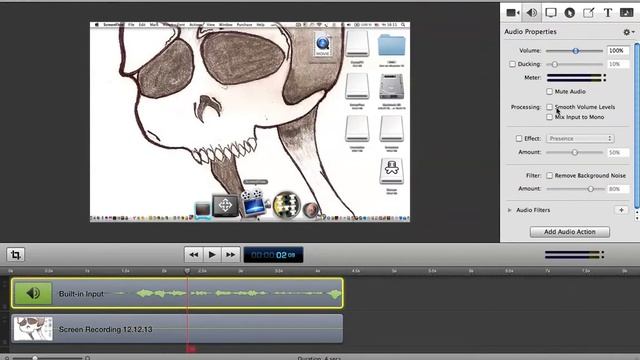
Task: Click the Filter Amount 80% field
Action: (618, 189)
